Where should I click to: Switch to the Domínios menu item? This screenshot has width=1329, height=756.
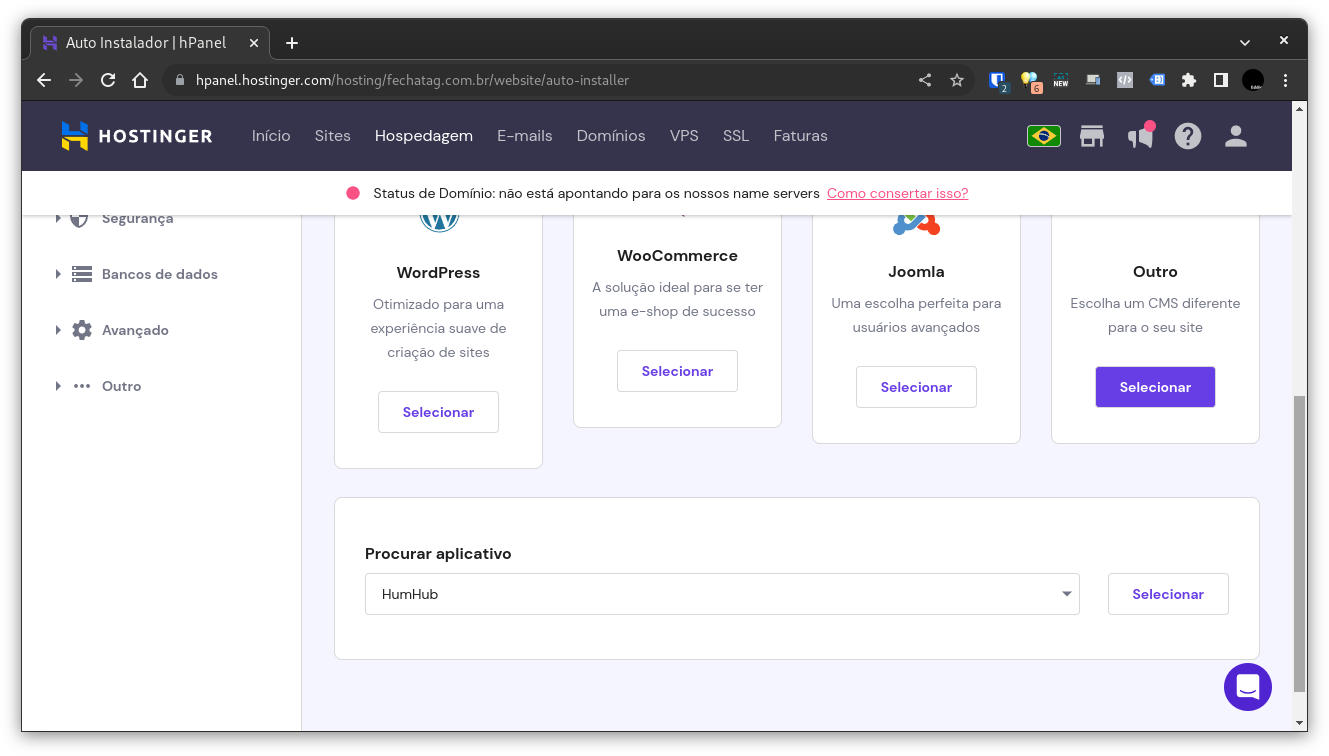click(x=611, y=135)
